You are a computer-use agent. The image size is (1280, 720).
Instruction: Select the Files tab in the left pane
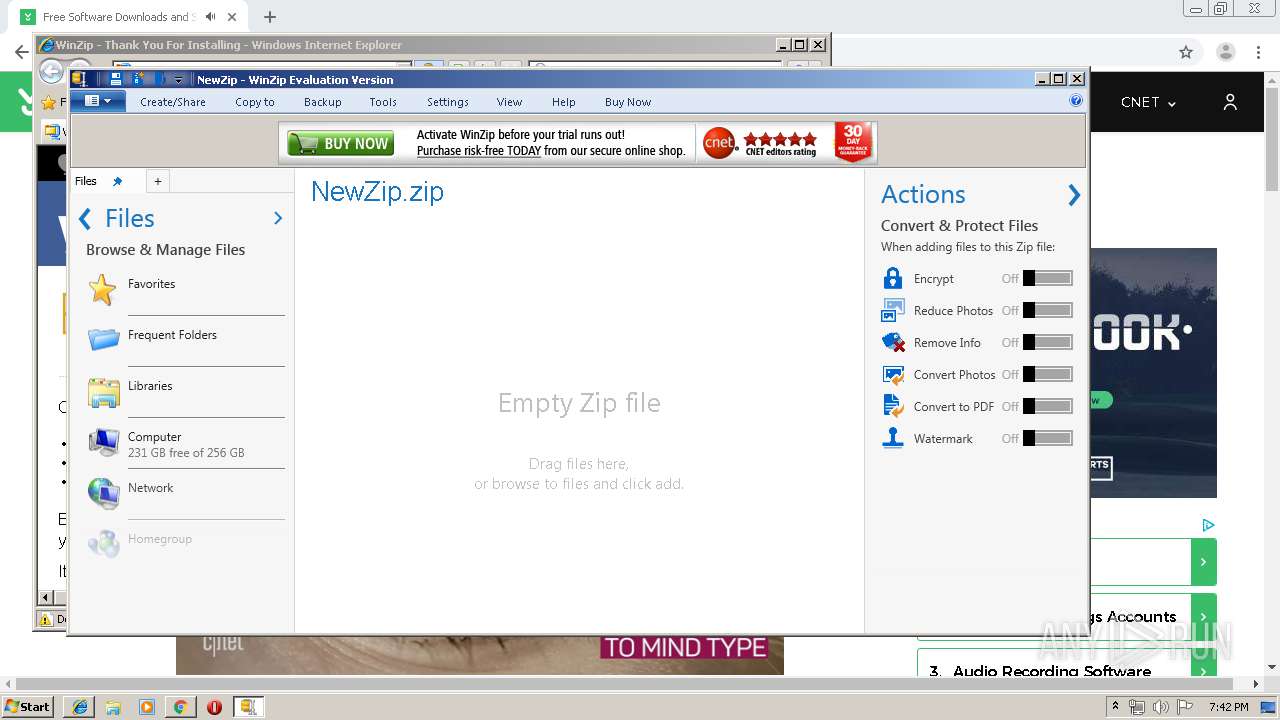coord(86,181)
